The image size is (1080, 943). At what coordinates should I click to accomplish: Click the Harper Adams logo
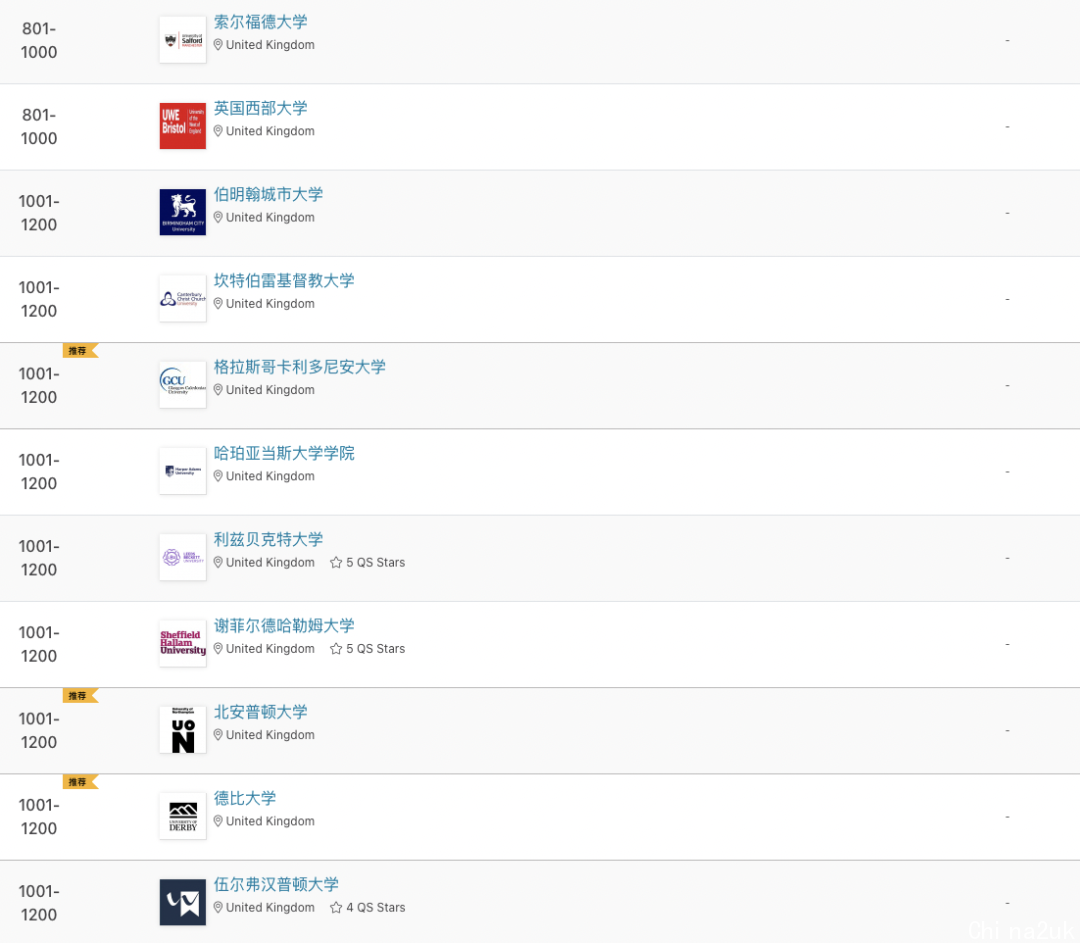click(x=183, y=471)
